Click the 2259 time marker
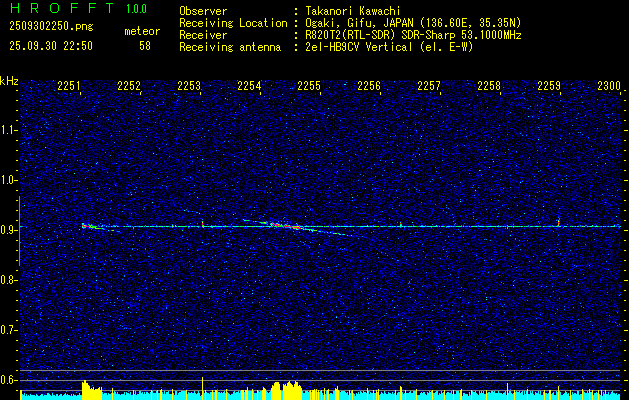 [x=549, y=85]
